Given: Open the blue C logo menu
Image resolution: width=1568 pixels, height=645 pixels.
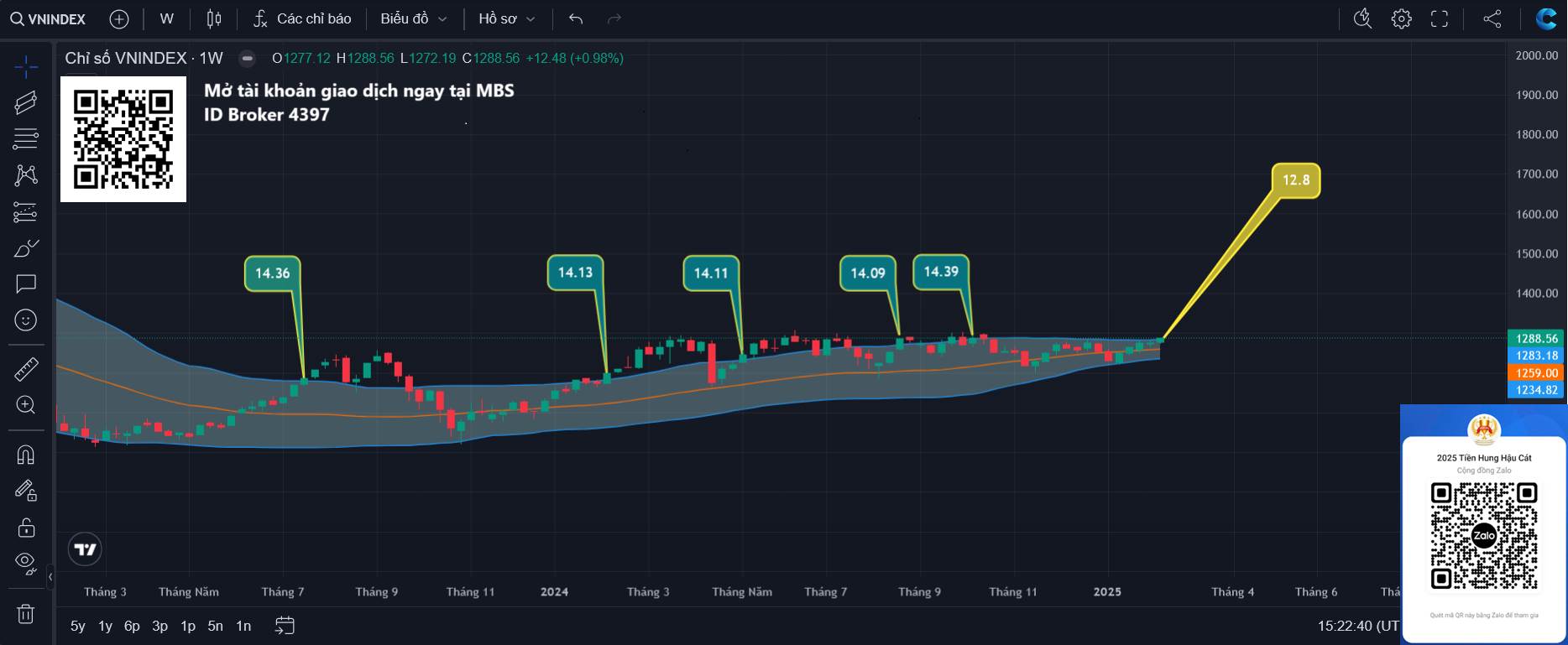Looking at the screenshot, I should coord(1546,18).
